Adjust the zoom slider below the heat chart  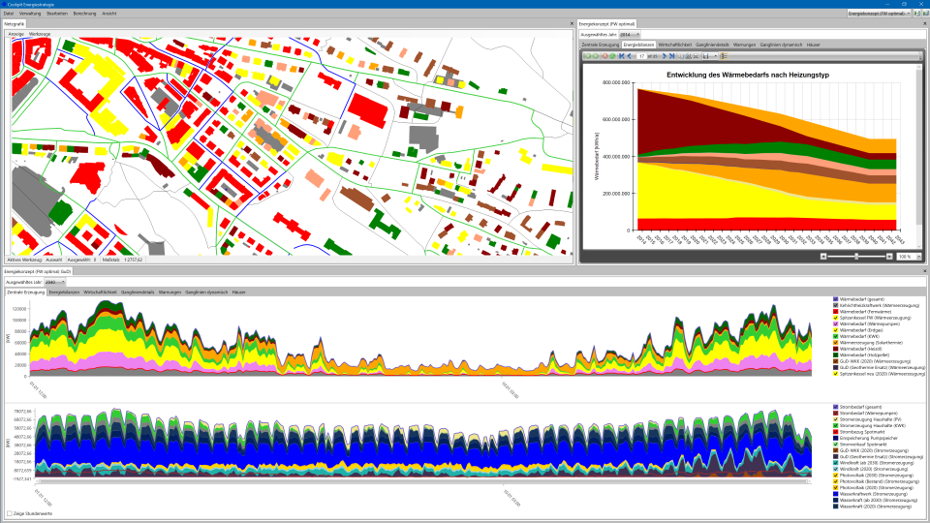855,256
